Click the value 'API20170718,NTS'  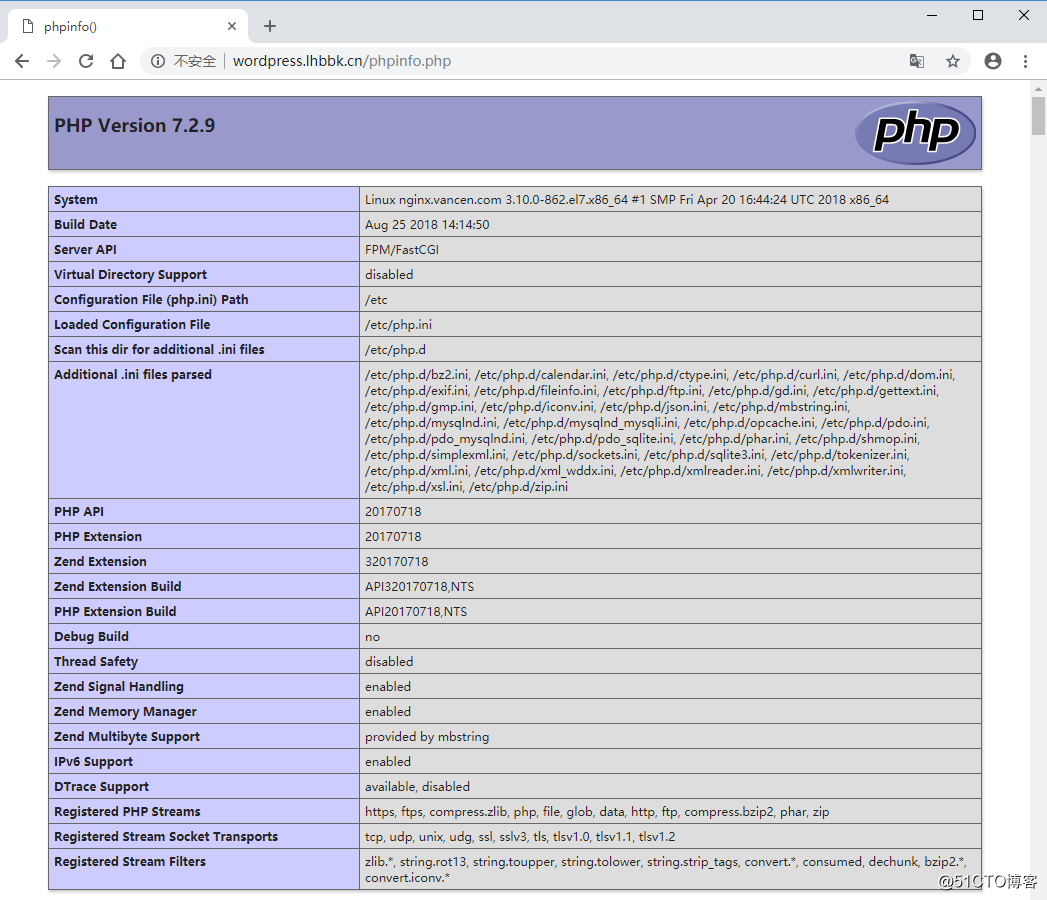416,612
